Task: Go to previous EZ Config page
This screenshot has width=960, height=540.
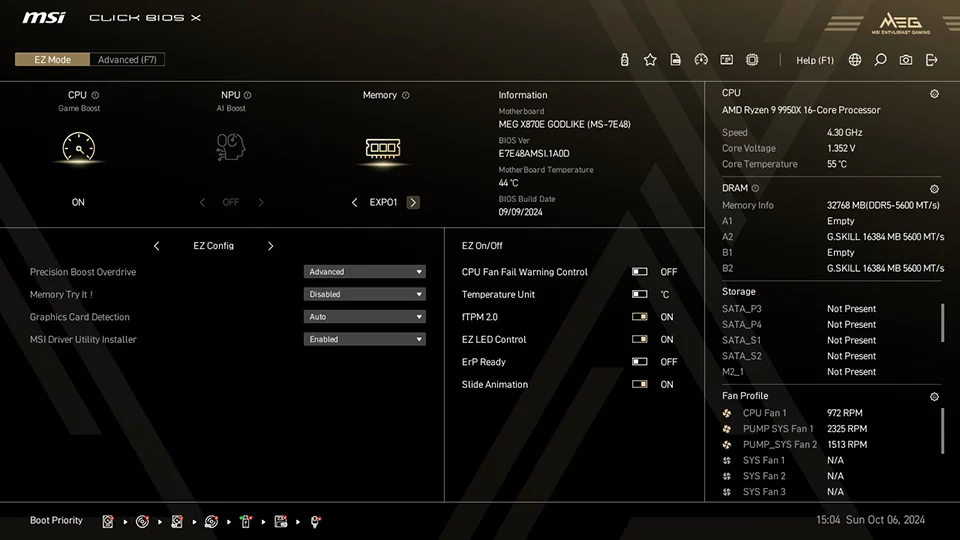Action: click(157, 246)
